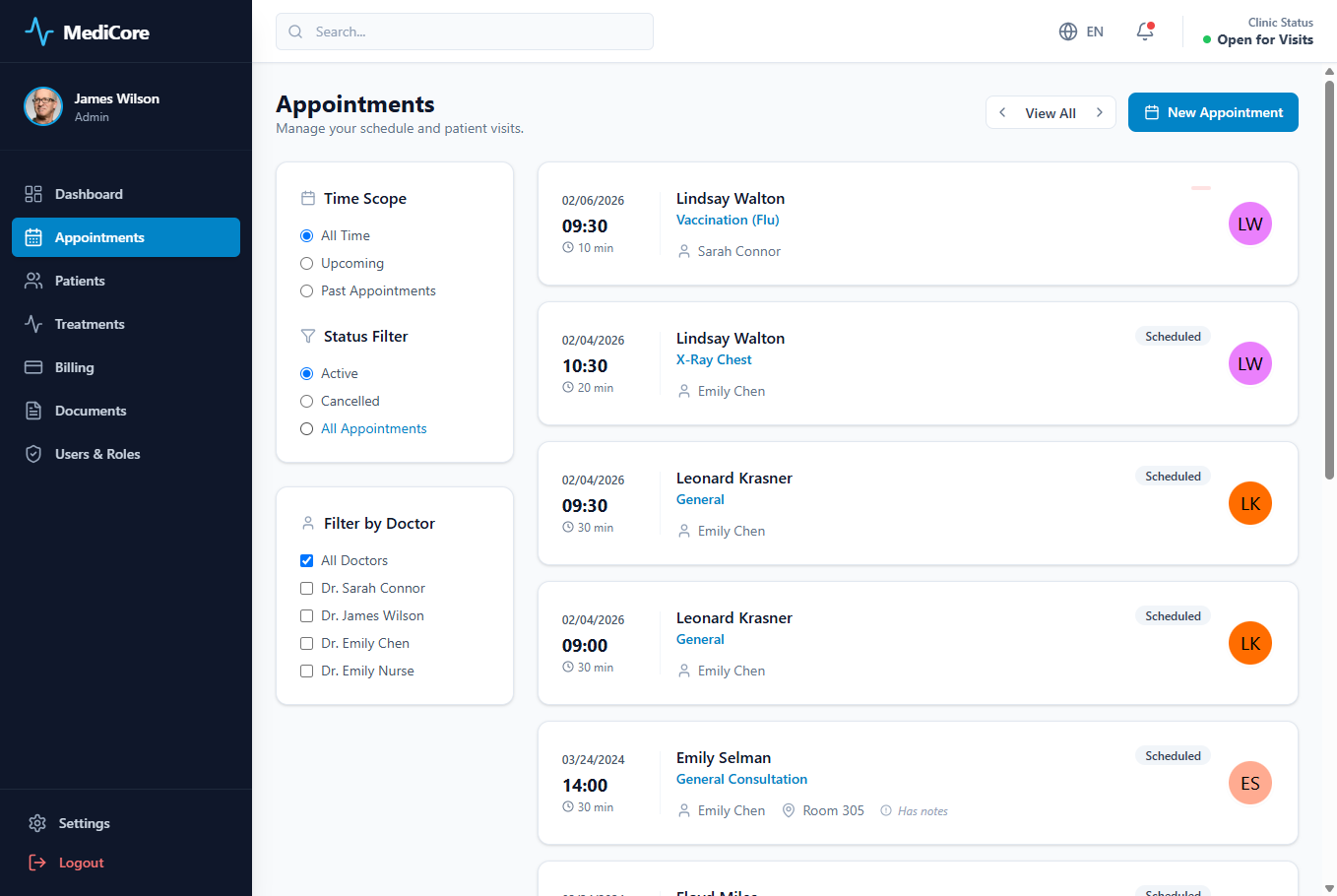Click the Room 305 location pin icon
Viewport: 1337px width, 896px height.
coord(789,810)
